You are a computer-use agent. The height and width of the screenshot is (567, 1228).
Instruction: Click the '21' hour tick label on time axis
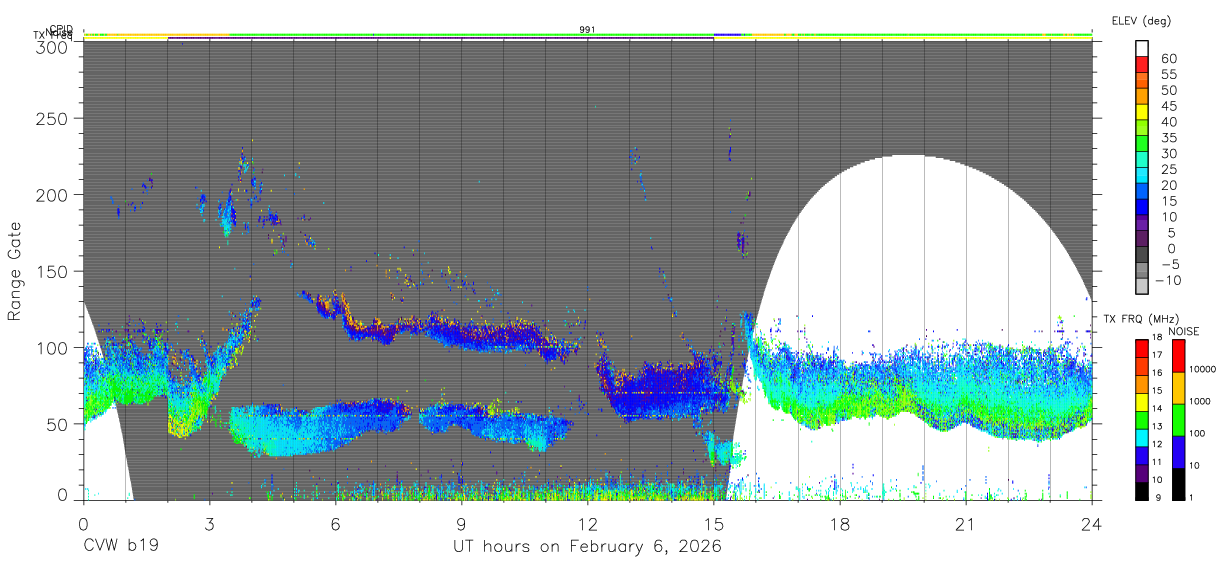tap(966, 523)
